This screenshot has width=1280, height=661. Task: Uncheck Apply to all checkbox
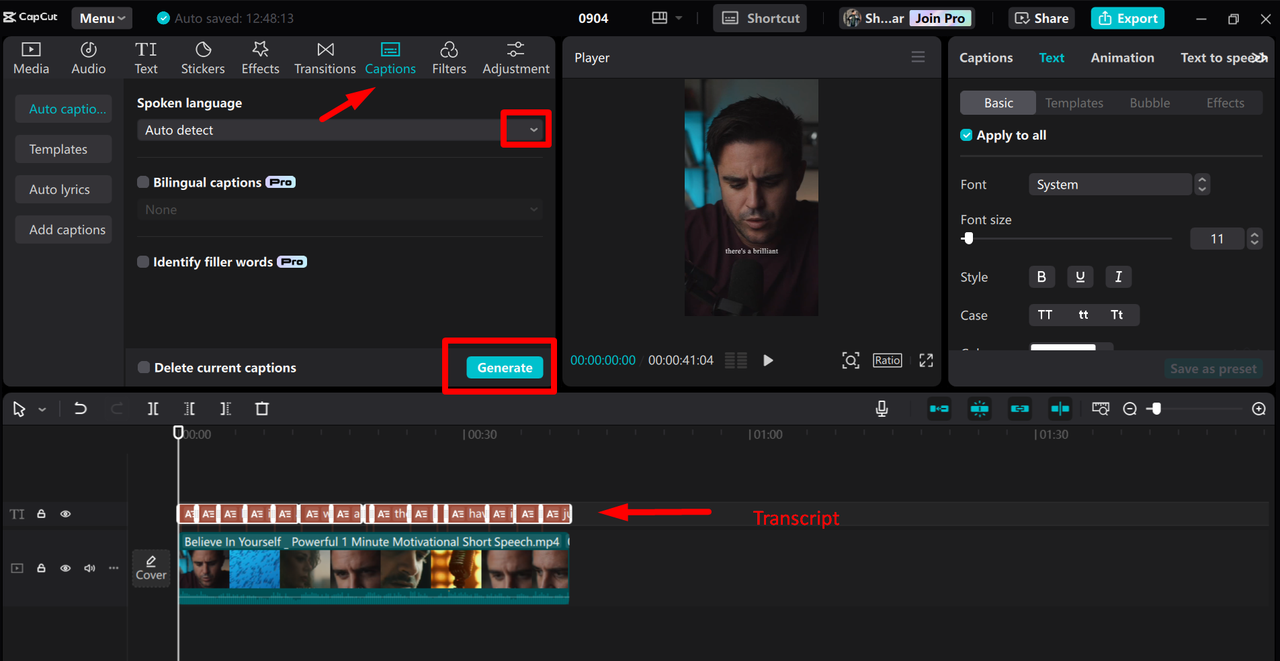click(966, 135)
